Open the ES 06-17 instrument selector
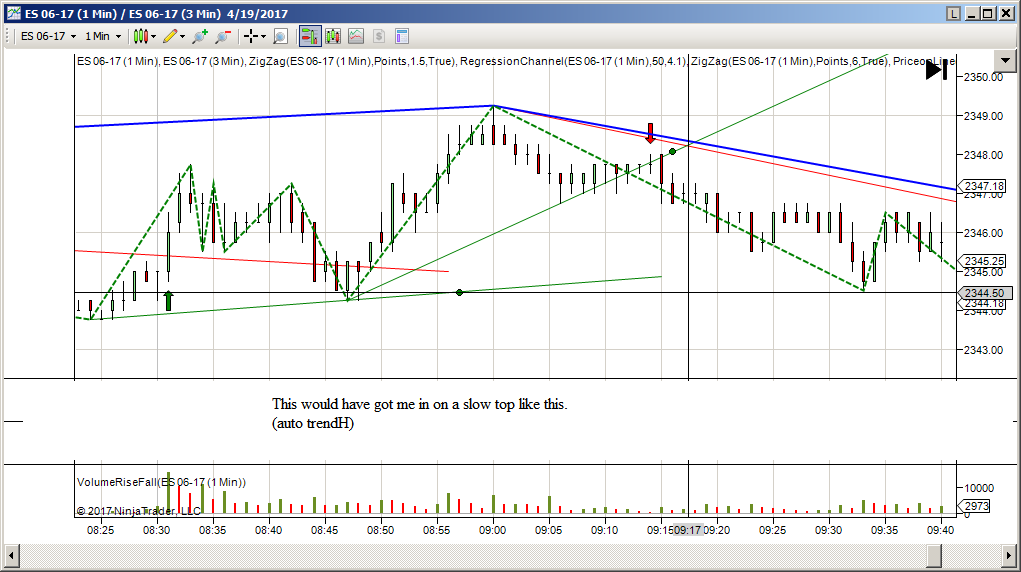The width and height of the screenshot is (1021, 572). coord(48,36)
